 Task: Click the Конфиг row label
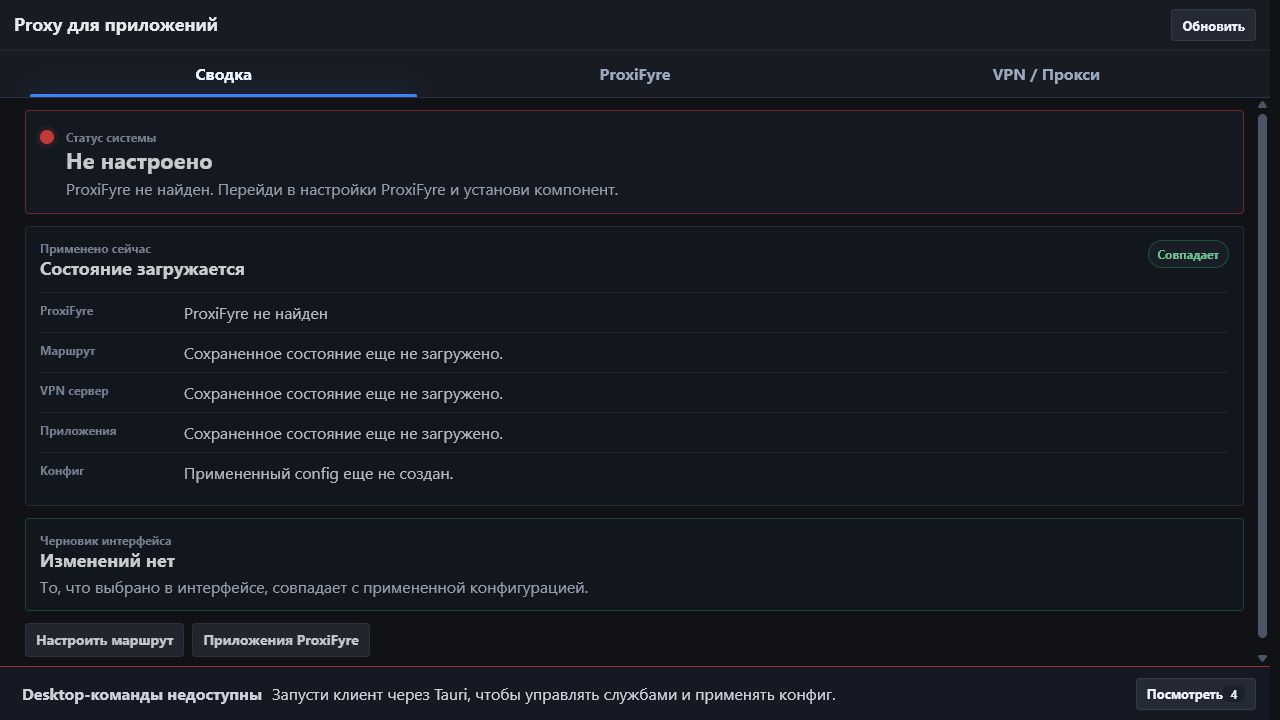point(62,471)
